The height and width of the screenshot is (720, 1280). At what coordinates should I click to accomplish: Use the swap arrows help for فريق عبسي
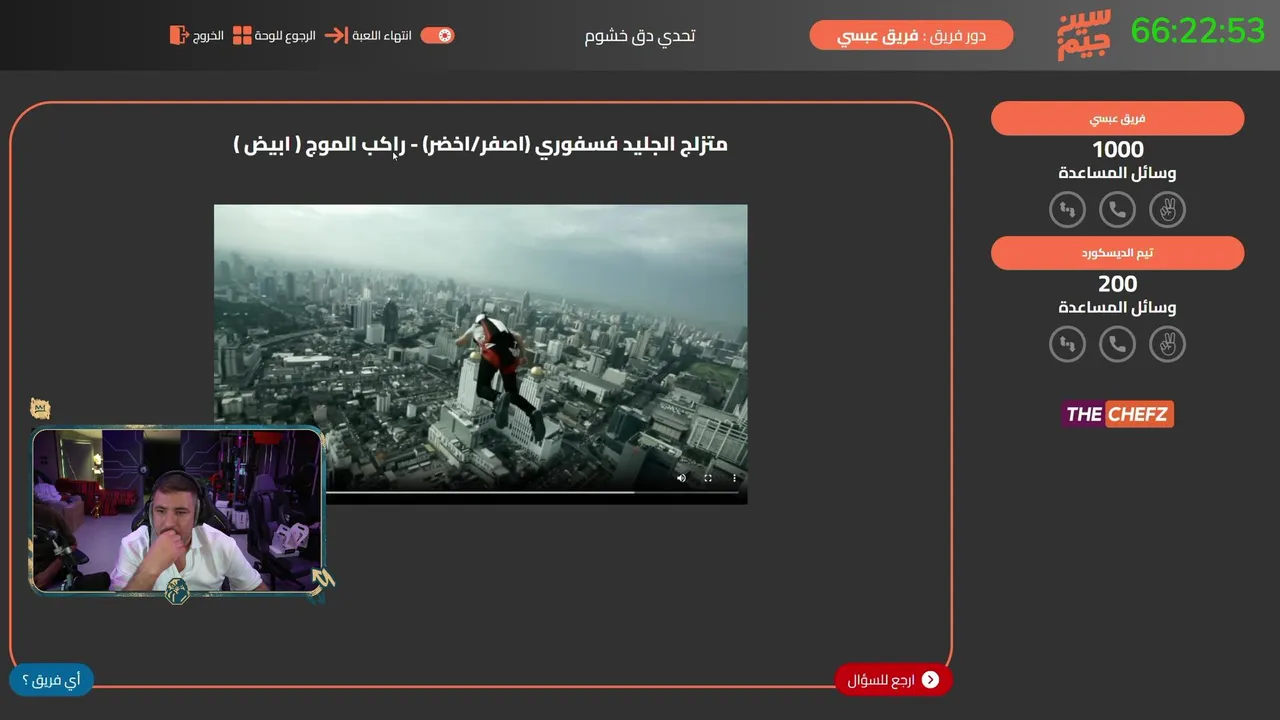tap(1067, 210)
